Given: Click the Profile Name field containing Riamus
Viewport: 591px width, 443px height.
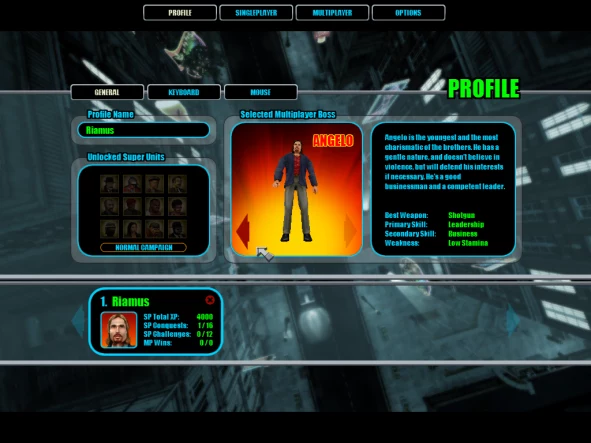Looking at the screenshot, I should pos(144,130).
